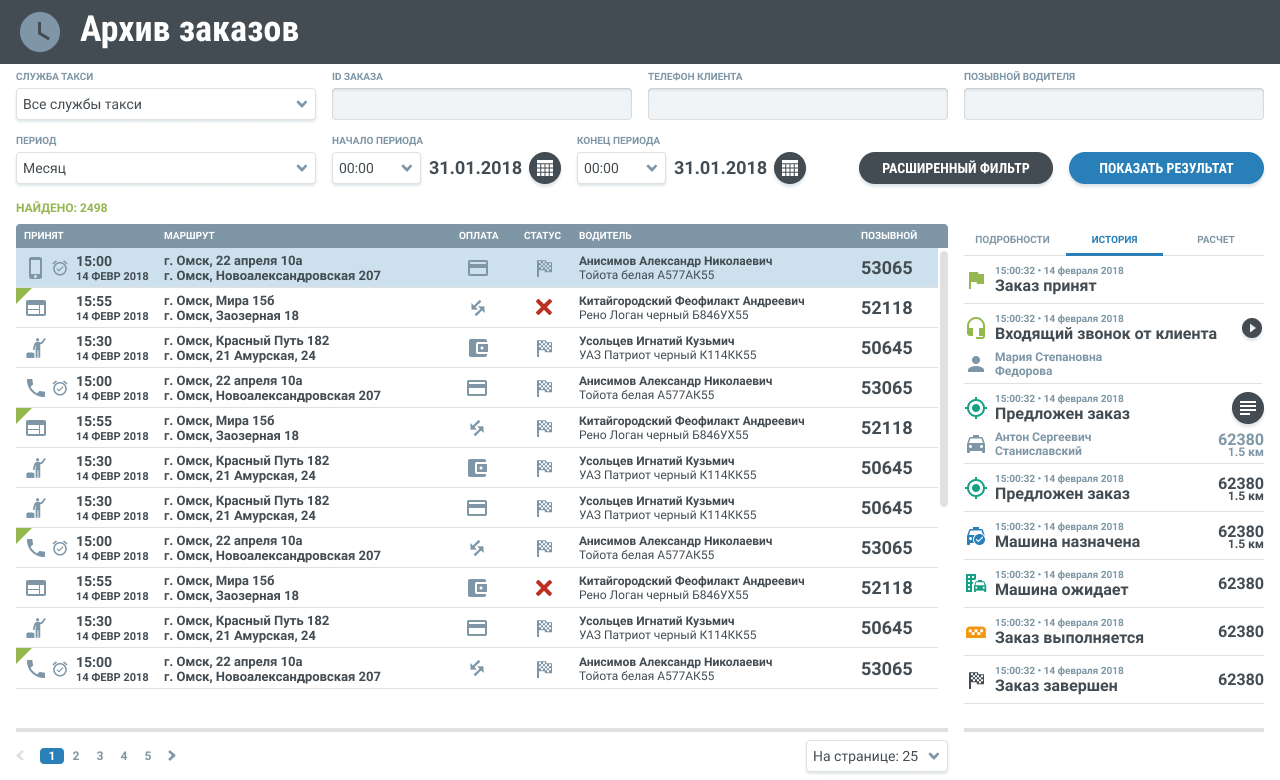Click the Показать результат button
This screenshot has height=780, width=1280.
[1166, 168]
